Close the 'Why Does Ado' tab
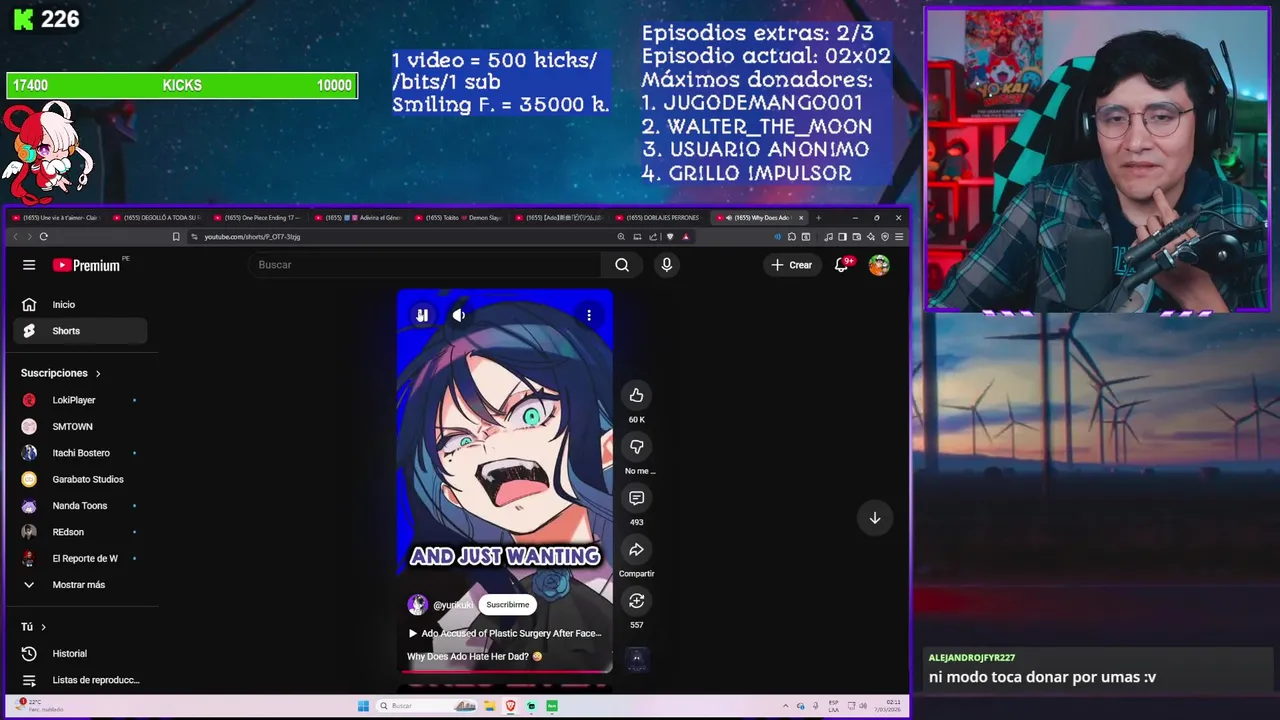Screen dimensions: 1280x720 pyautogui.click(x=800, y=218)
